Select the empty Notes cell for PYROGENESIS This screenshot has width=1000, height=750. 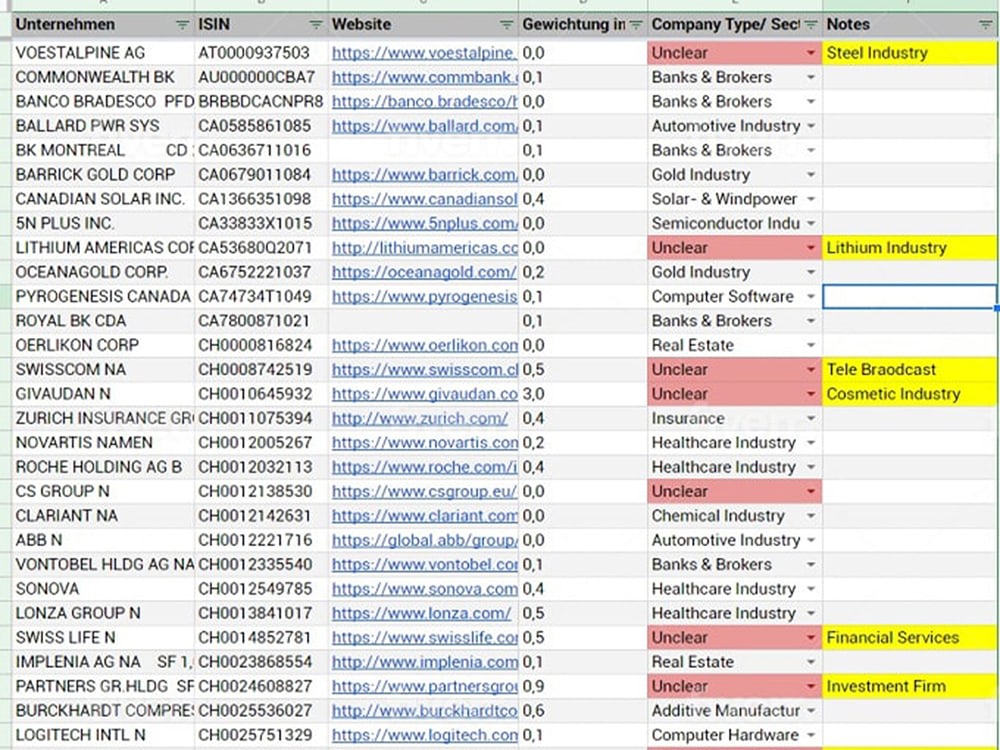[909, 297]
